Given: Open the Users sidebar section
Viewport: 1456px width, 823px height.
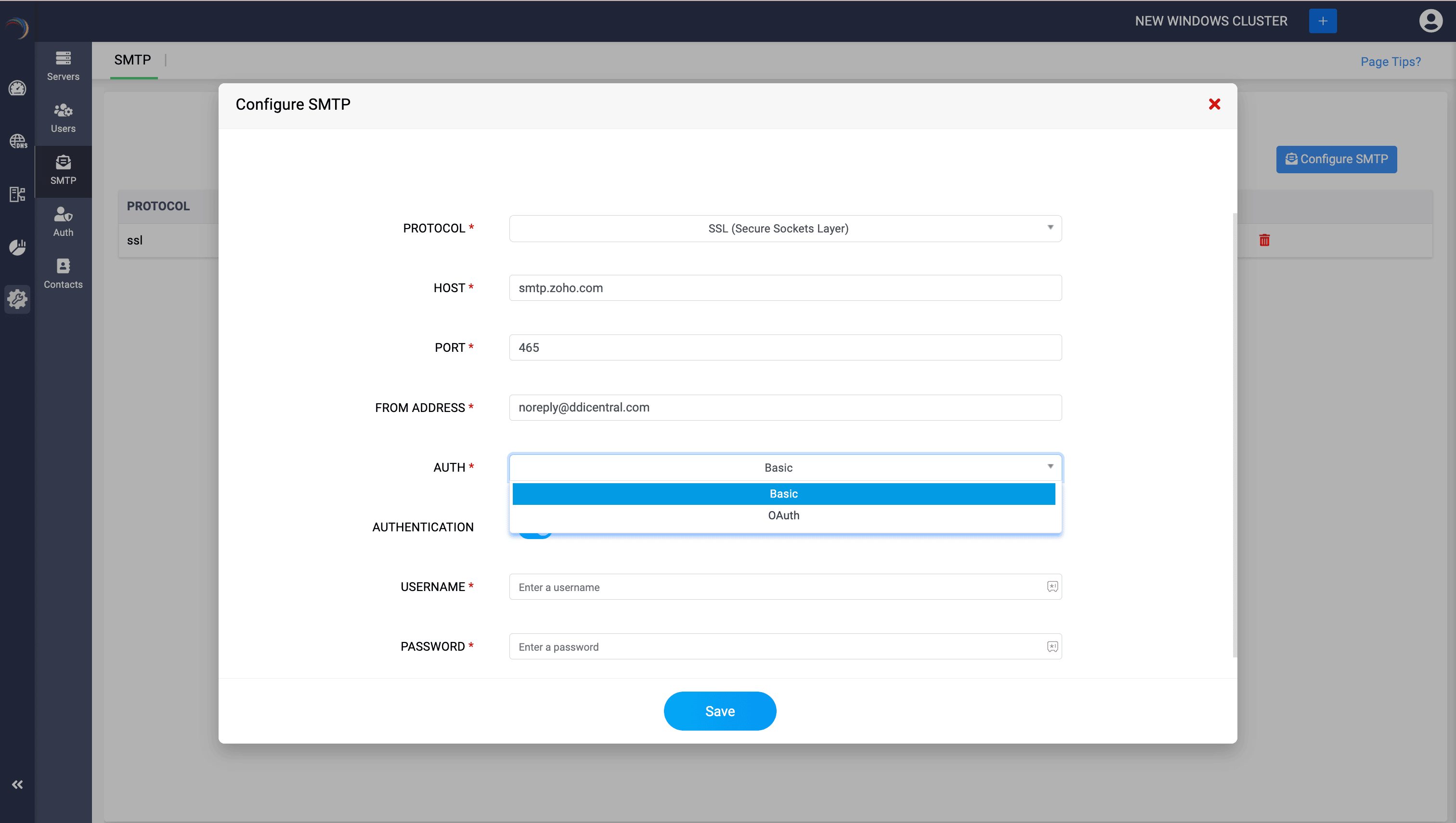Looking at the screenshot, I should coord(63,118).
